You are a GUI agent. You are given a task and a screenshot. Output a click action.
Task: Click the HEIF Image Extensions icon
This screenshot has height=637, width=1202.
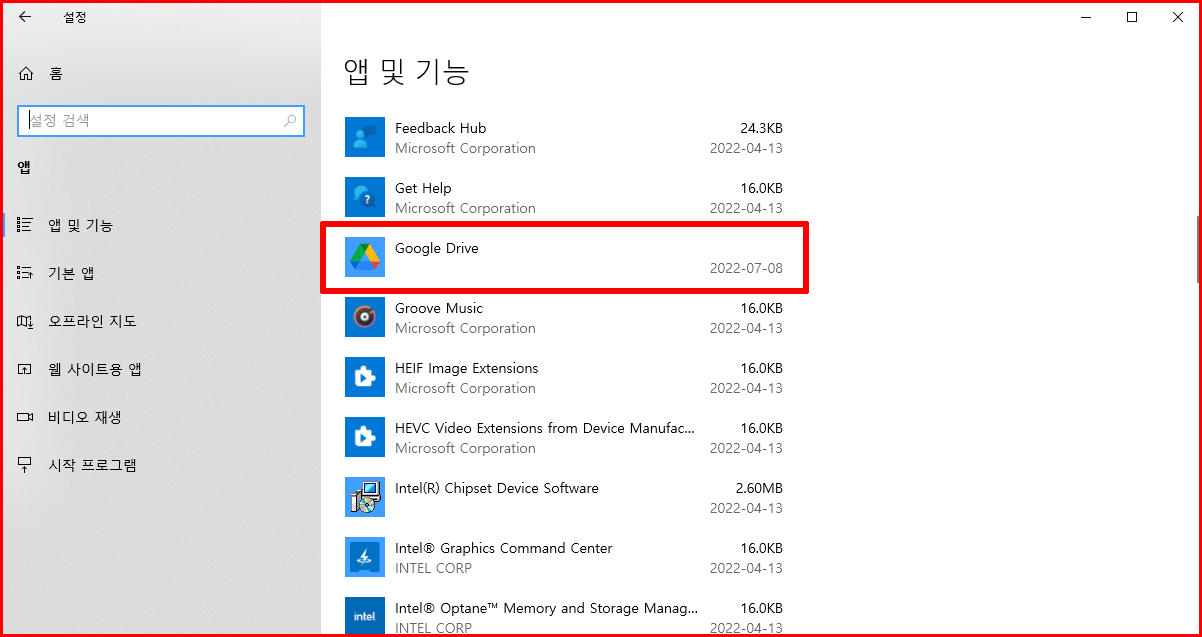(365, 377)
